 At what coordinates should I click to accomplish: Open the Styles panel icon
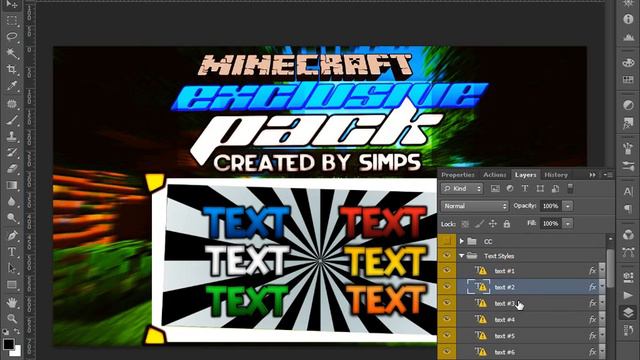(x=628, y=122)
